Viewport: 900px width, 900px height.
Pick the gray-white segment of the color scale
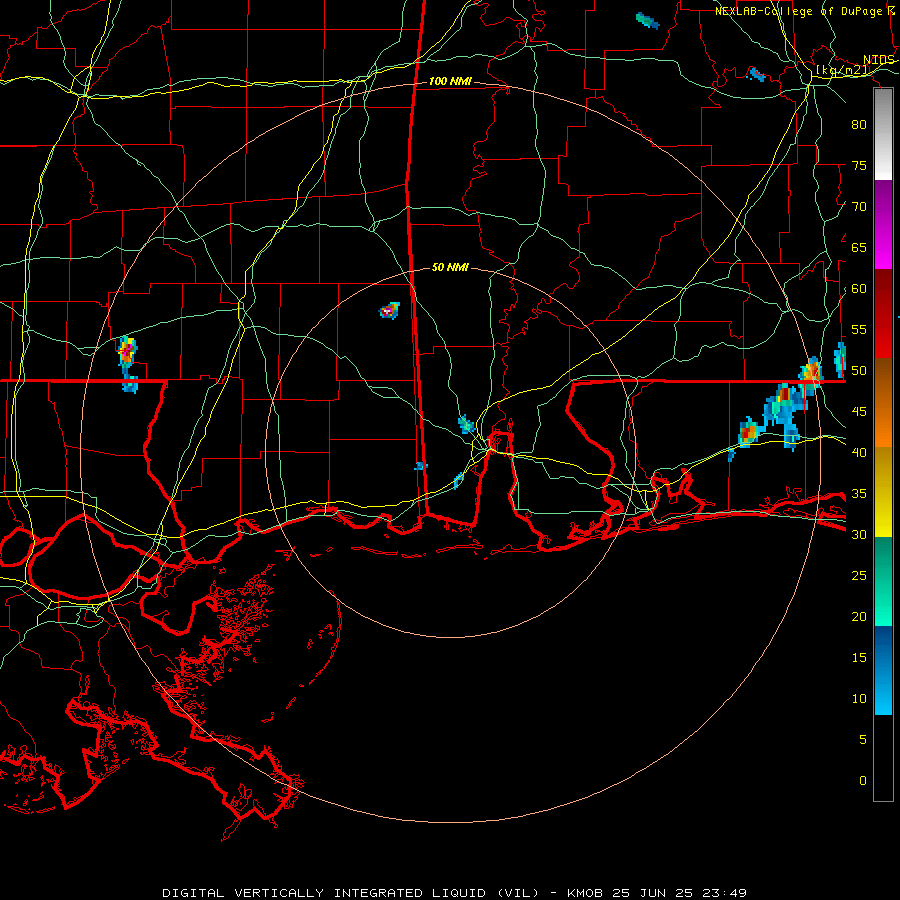pyautogui.click(x=883, y=134)
